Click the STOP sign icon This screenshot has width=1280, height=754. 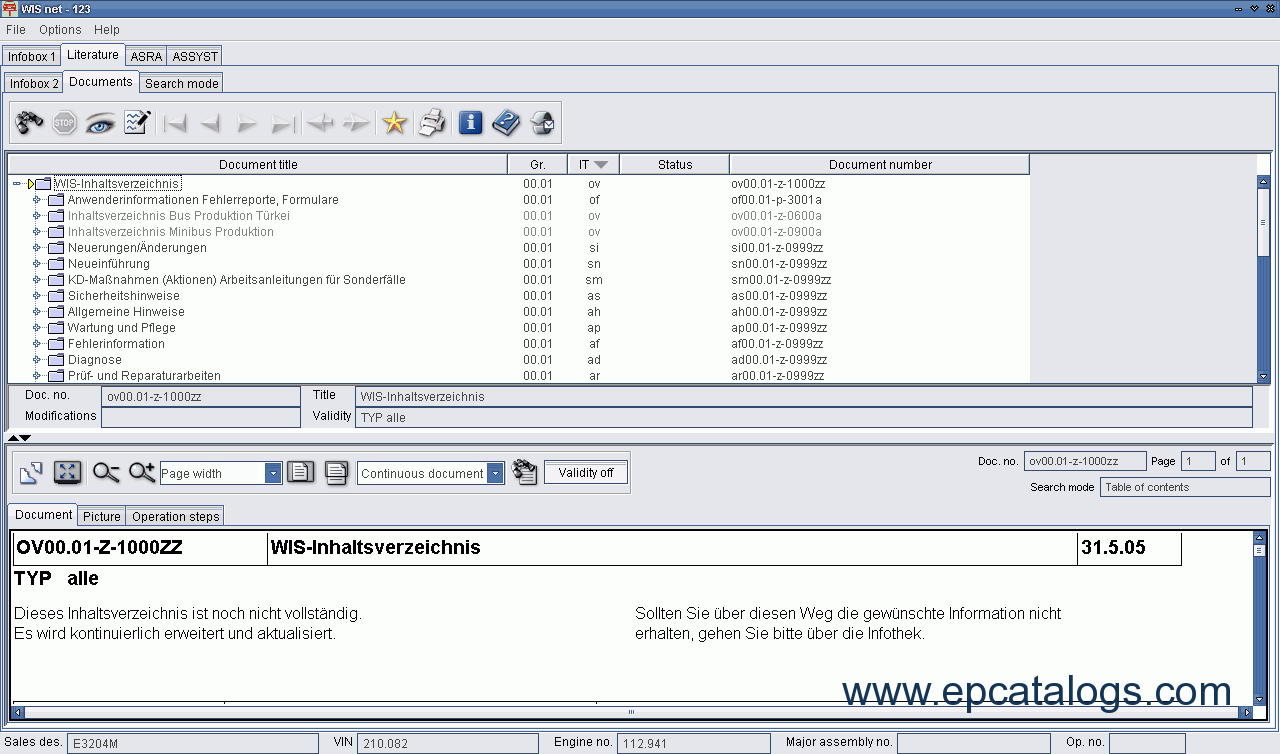click(x=65, y=123)
